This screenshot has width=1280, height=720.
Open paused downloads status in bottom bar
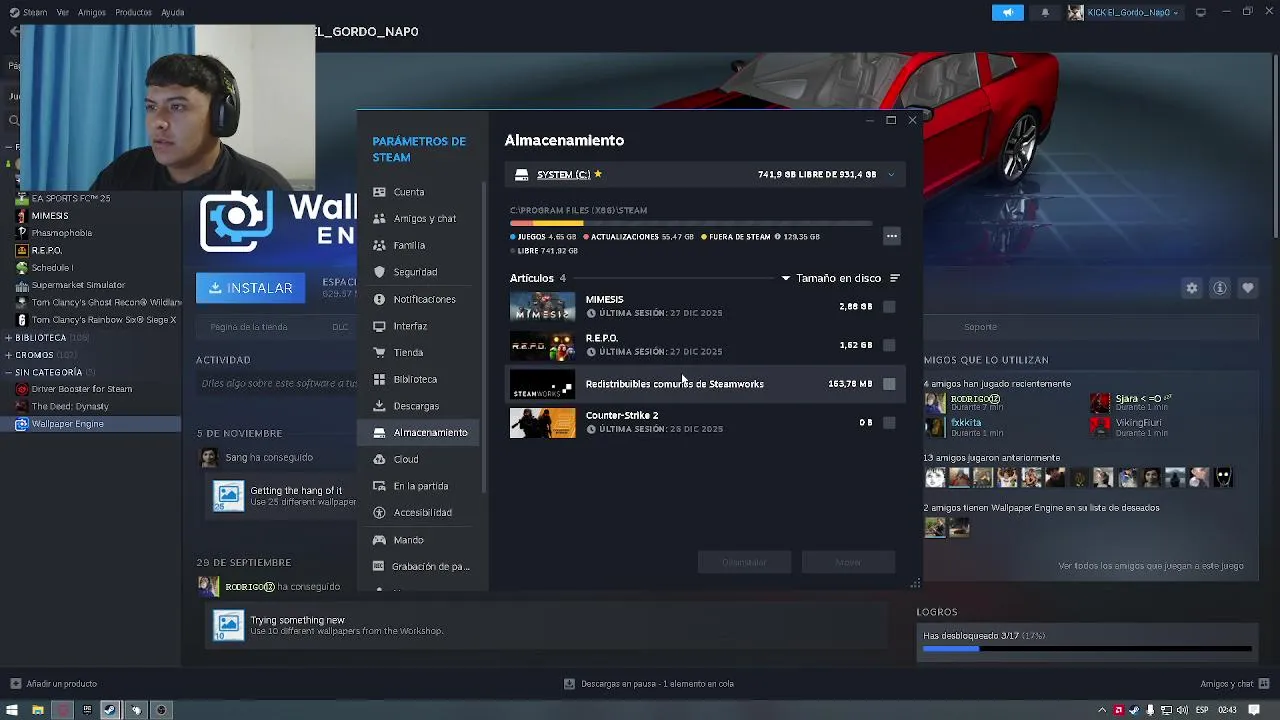649,684
